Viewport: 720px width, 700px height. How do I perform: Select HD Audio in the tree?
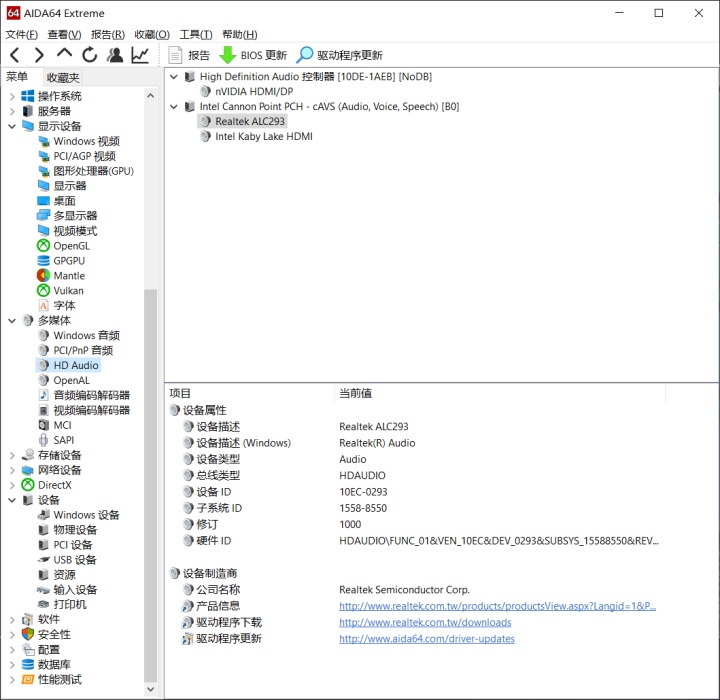coord(68,365)
